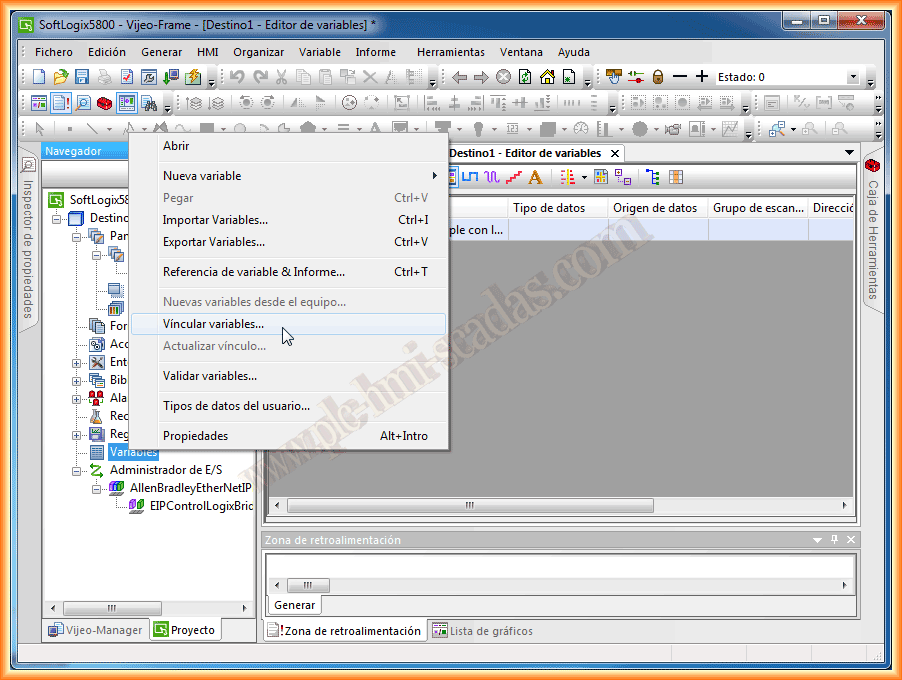Choose Importar Variables from context menu
Viewport: 902px width, 680px height.
point(215,220)
